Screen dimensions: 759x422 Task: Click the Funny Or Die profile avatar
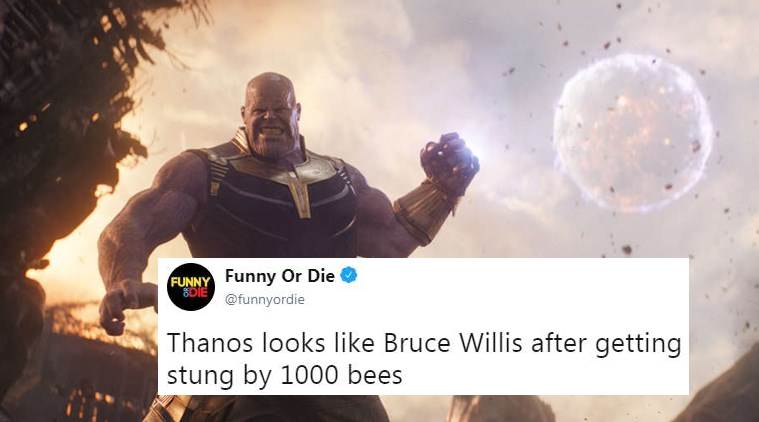click(190, 287)
